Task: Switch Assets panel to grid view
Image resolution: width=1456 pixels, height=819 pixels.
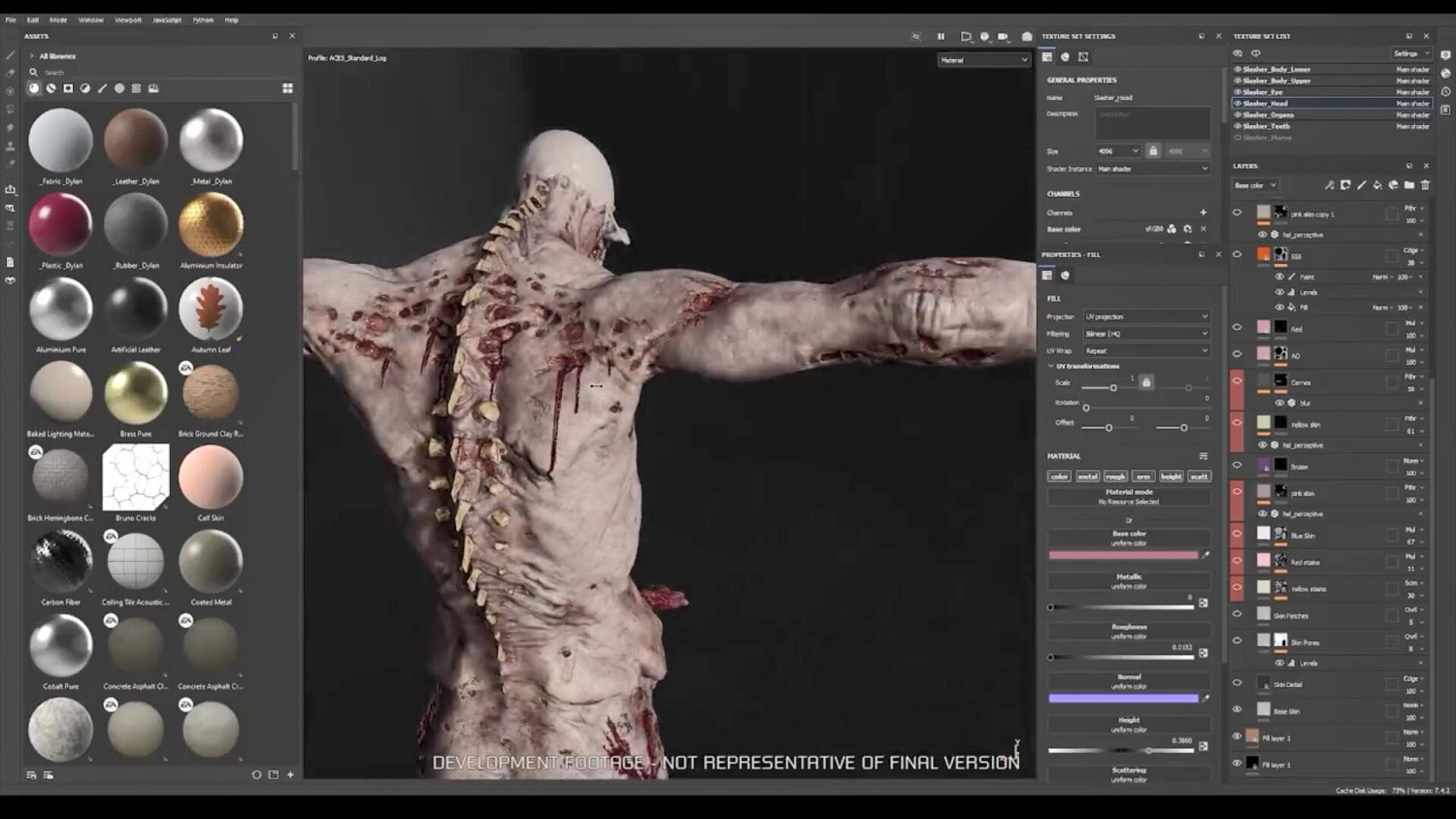Action: [x=287, y=88]
